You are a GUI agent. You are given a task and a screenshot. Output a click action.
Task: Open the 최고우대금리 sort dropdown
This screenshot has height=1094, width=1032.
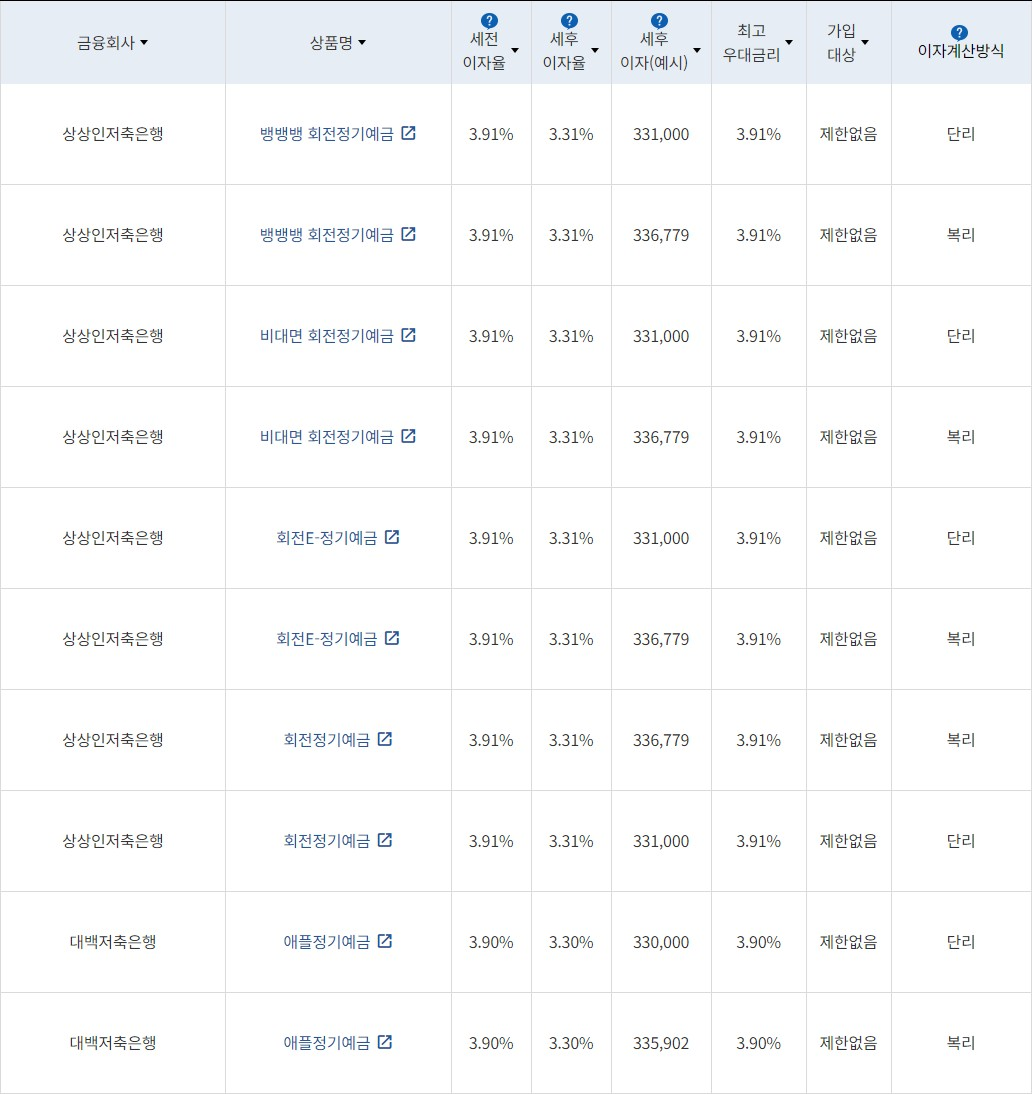[789, 44]
